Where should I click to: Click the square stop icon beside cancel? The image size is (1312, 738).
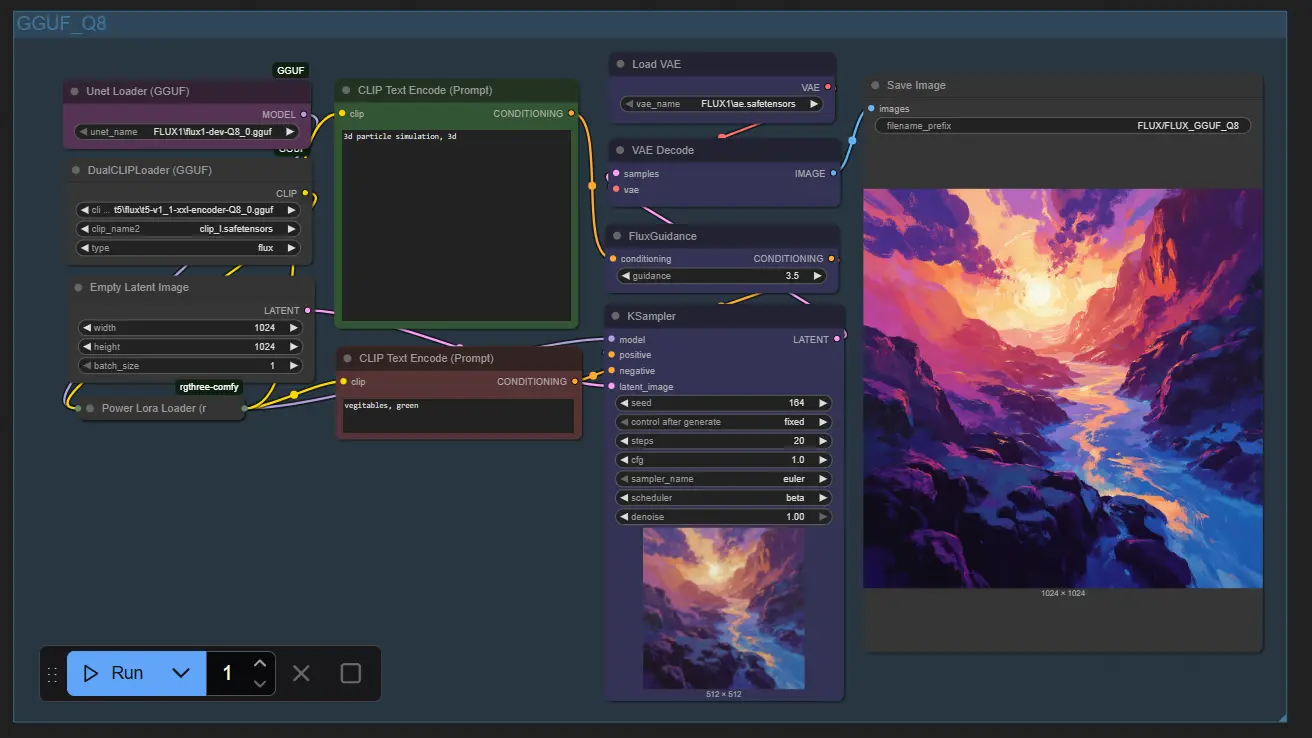coord(350,673)
